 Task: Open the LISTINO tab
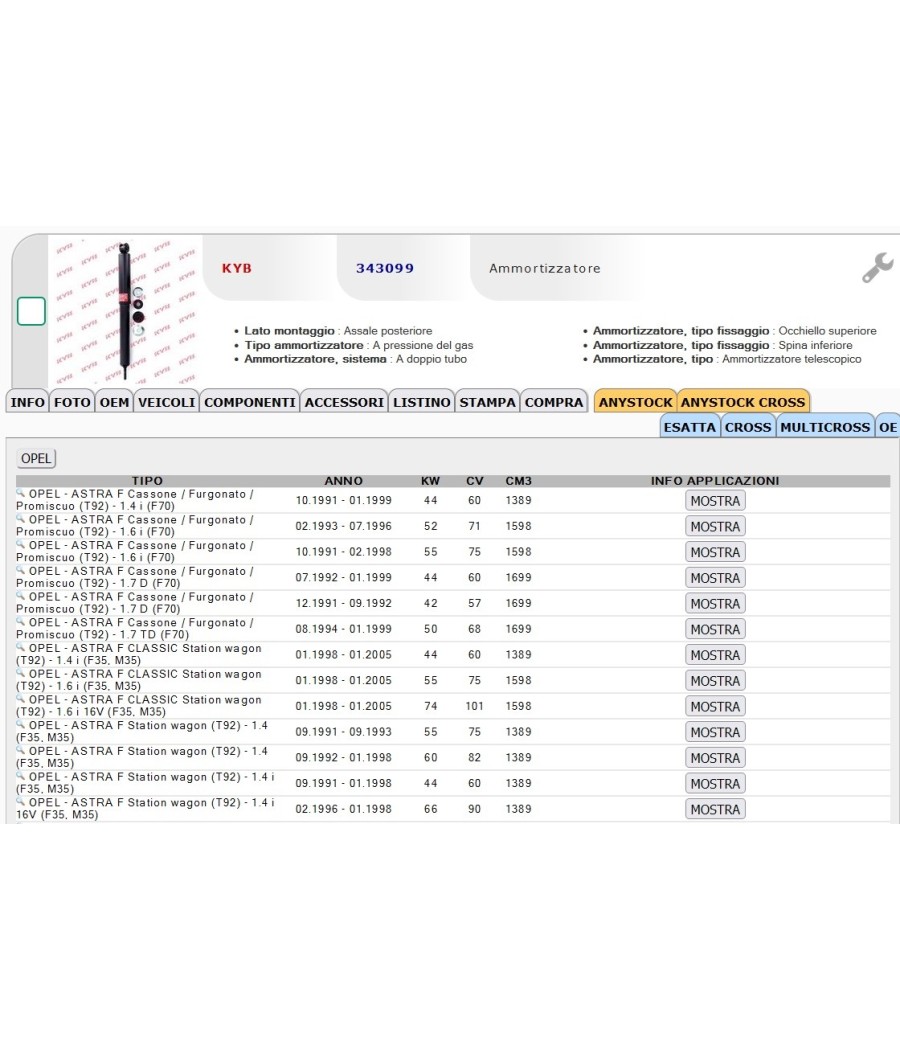click(422, 402)
